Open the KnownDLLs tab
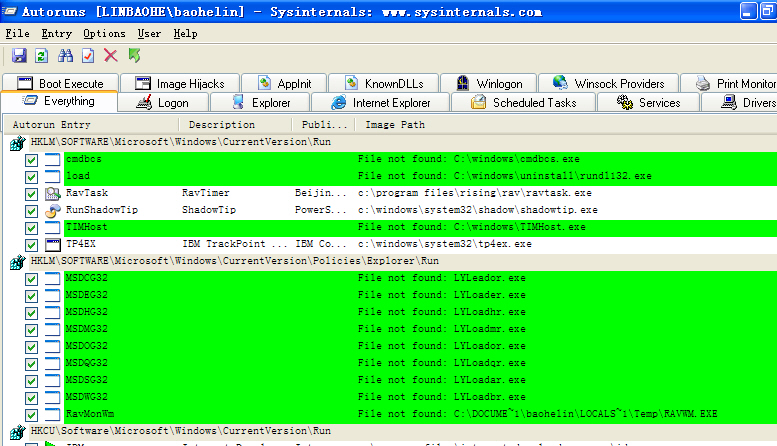Viewport: 777px width, 446px height. pyautogui.click(x=384, y=83)
